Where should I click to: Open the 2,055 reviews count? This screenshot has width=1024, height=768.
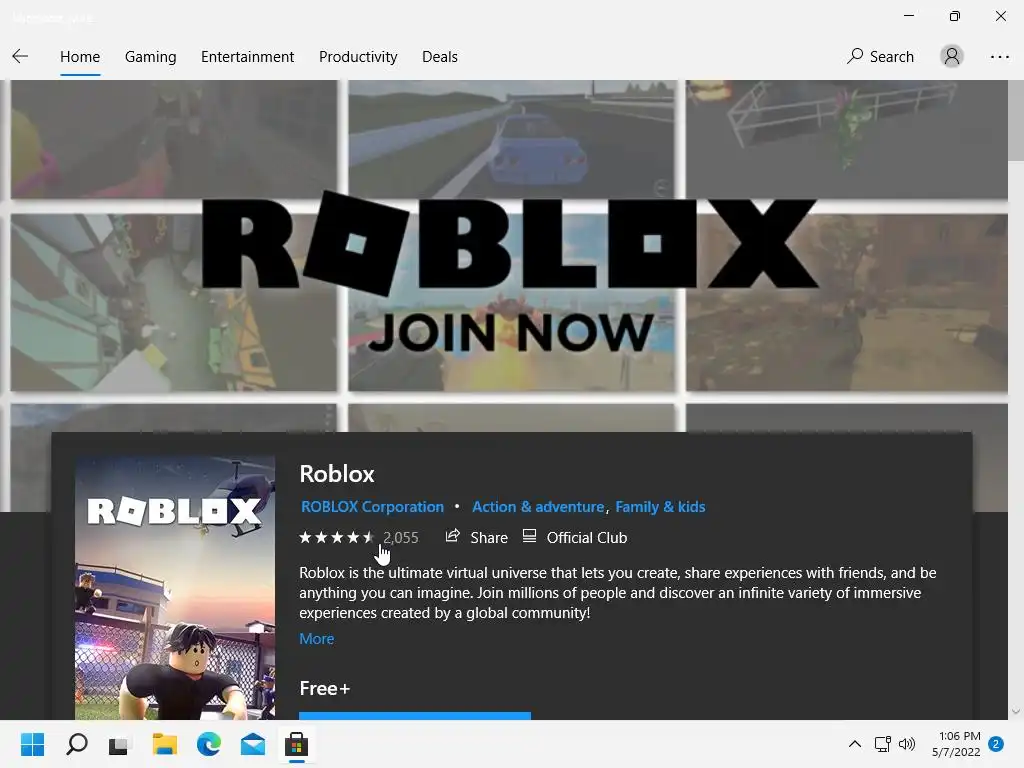click(x=400, y=537)
